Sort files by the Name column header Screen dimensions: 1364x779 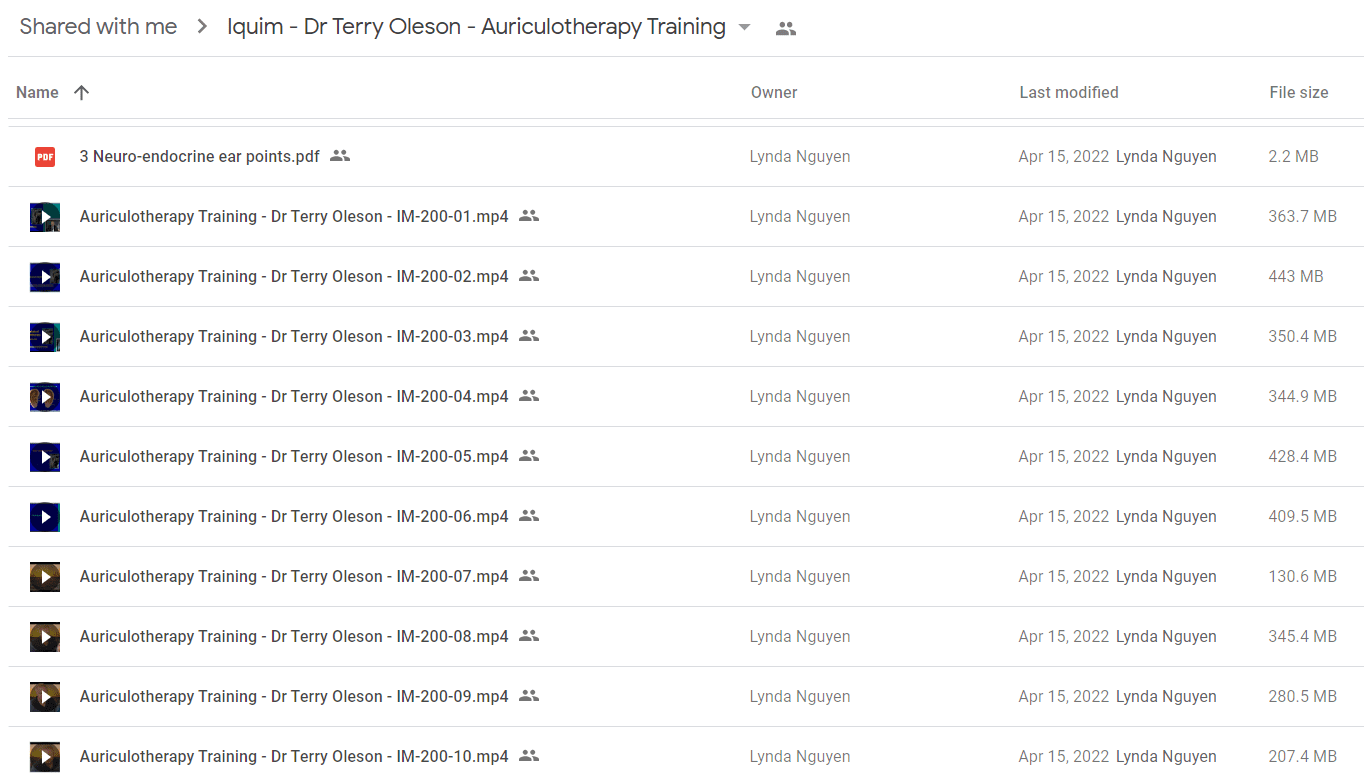pyautogui.click(x=37, y=92)
